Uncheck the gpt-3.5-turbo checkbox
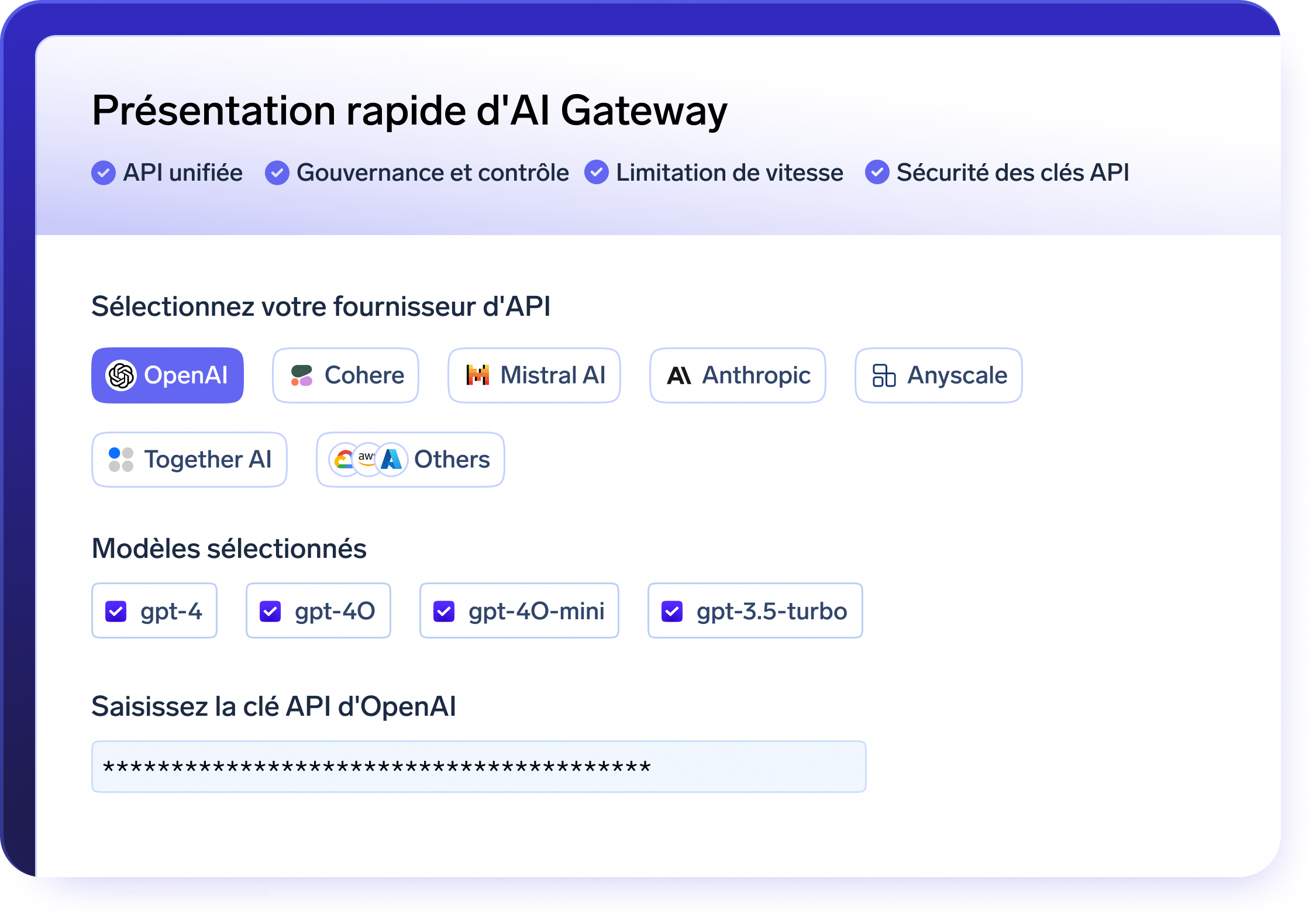Image resolution: width=1316 pixels, height=921 pixels. [672, 612]
